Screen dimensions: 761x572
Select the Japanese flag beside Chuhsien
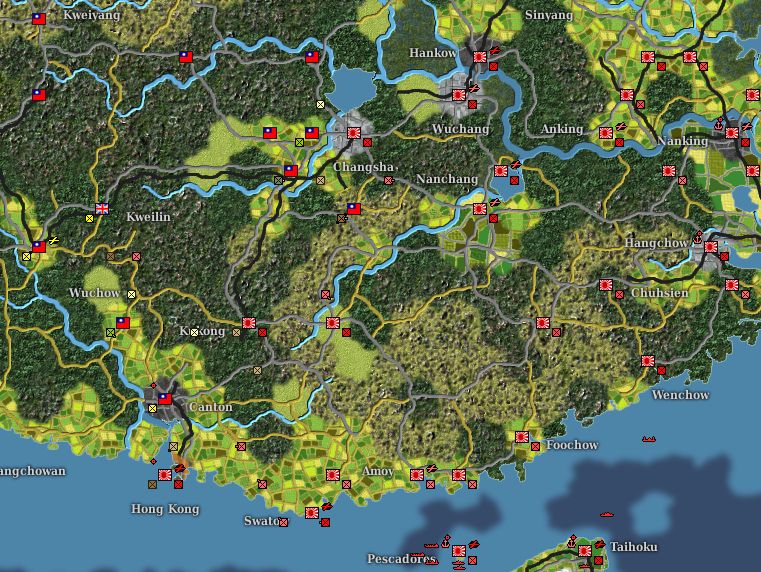(606, 285)
